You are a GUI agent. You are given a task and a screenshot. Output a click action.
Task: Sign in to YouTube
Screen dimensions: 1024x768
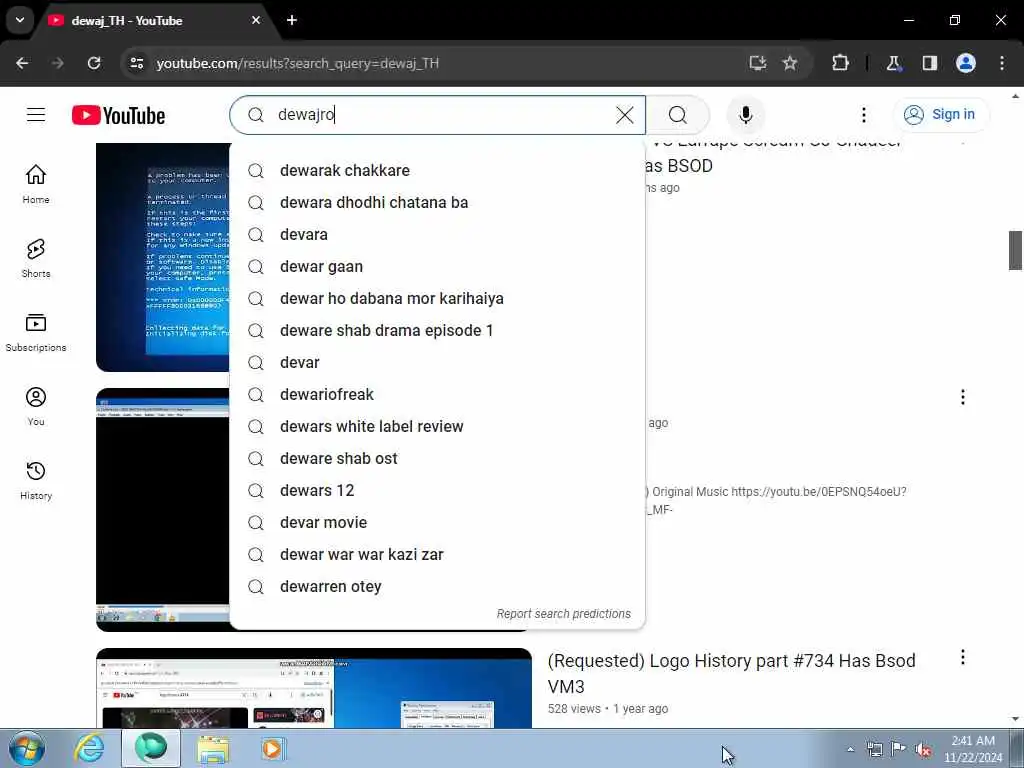click(940, 115)
